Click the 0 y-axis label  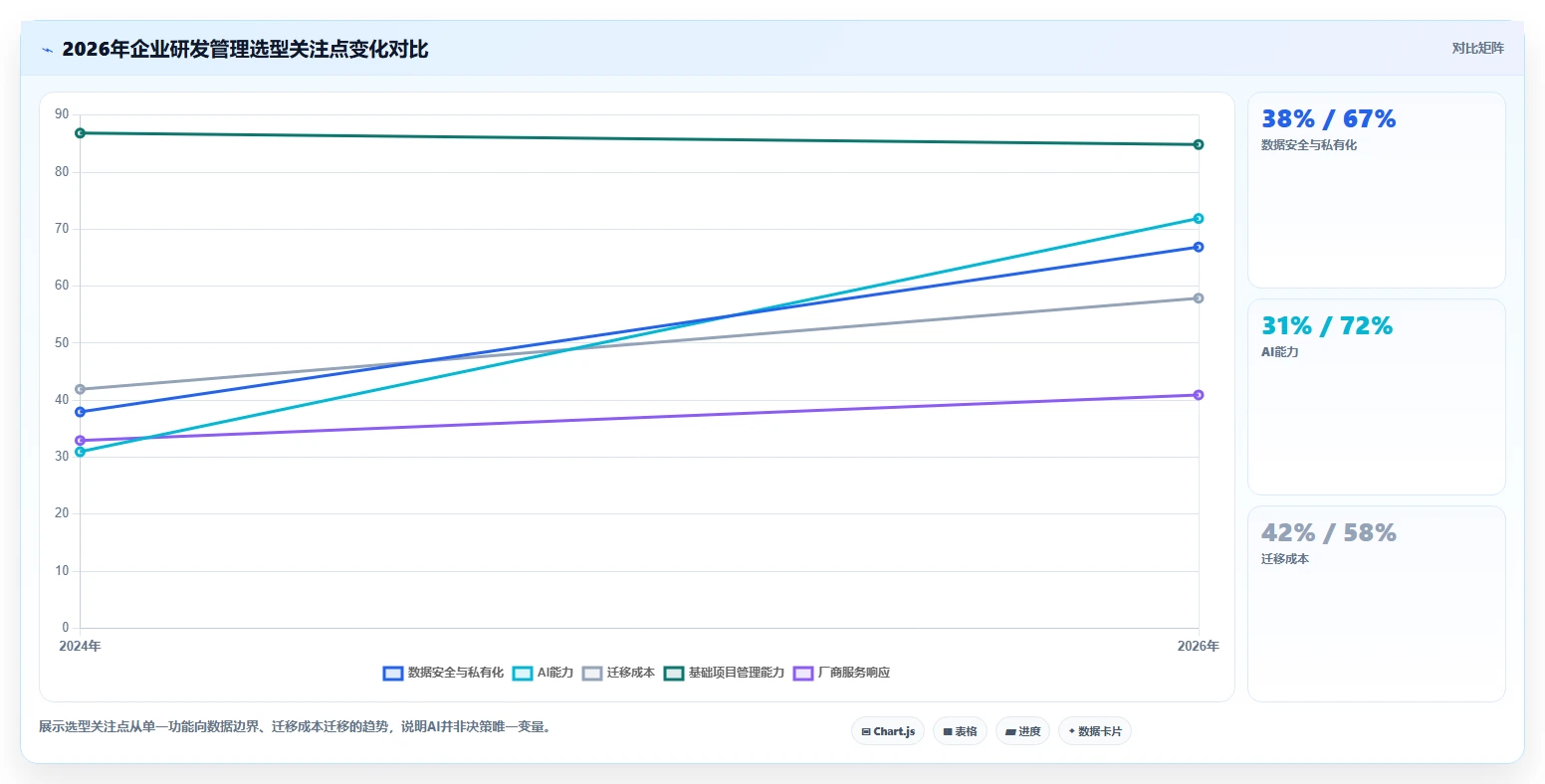point(66,628)
